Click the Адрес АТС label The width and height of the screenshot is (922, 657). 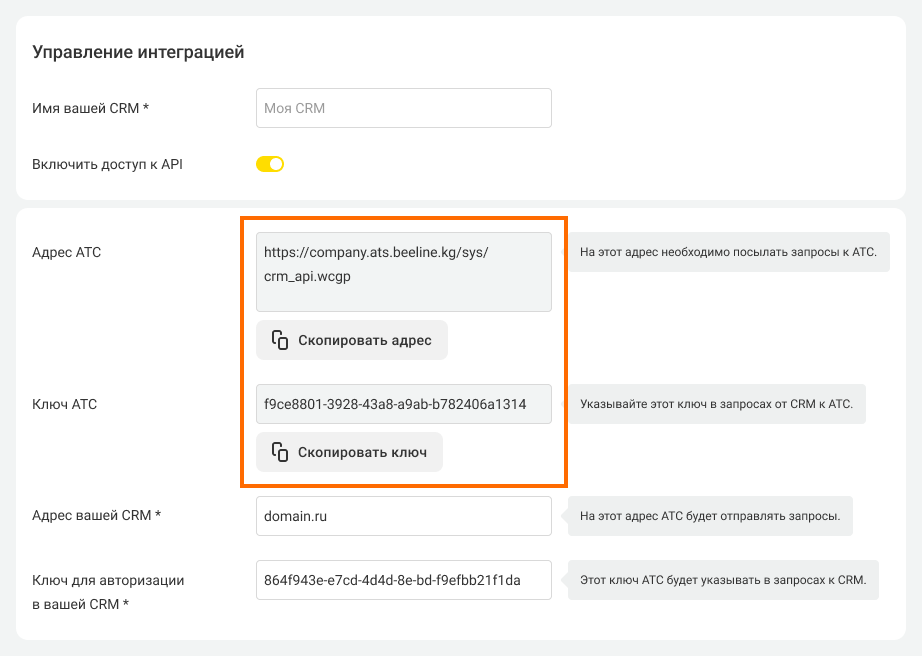pos(66,252)
